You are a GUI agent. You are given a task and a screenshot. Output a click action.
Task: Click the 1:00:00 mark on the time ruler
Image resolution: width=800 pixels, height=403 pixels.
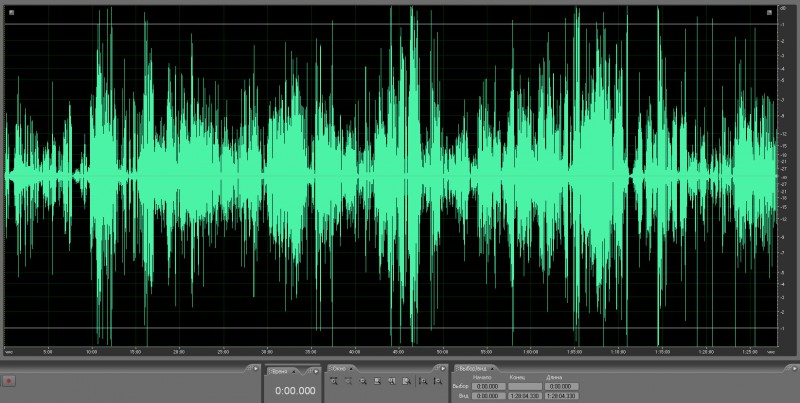[x=531, y=352]
